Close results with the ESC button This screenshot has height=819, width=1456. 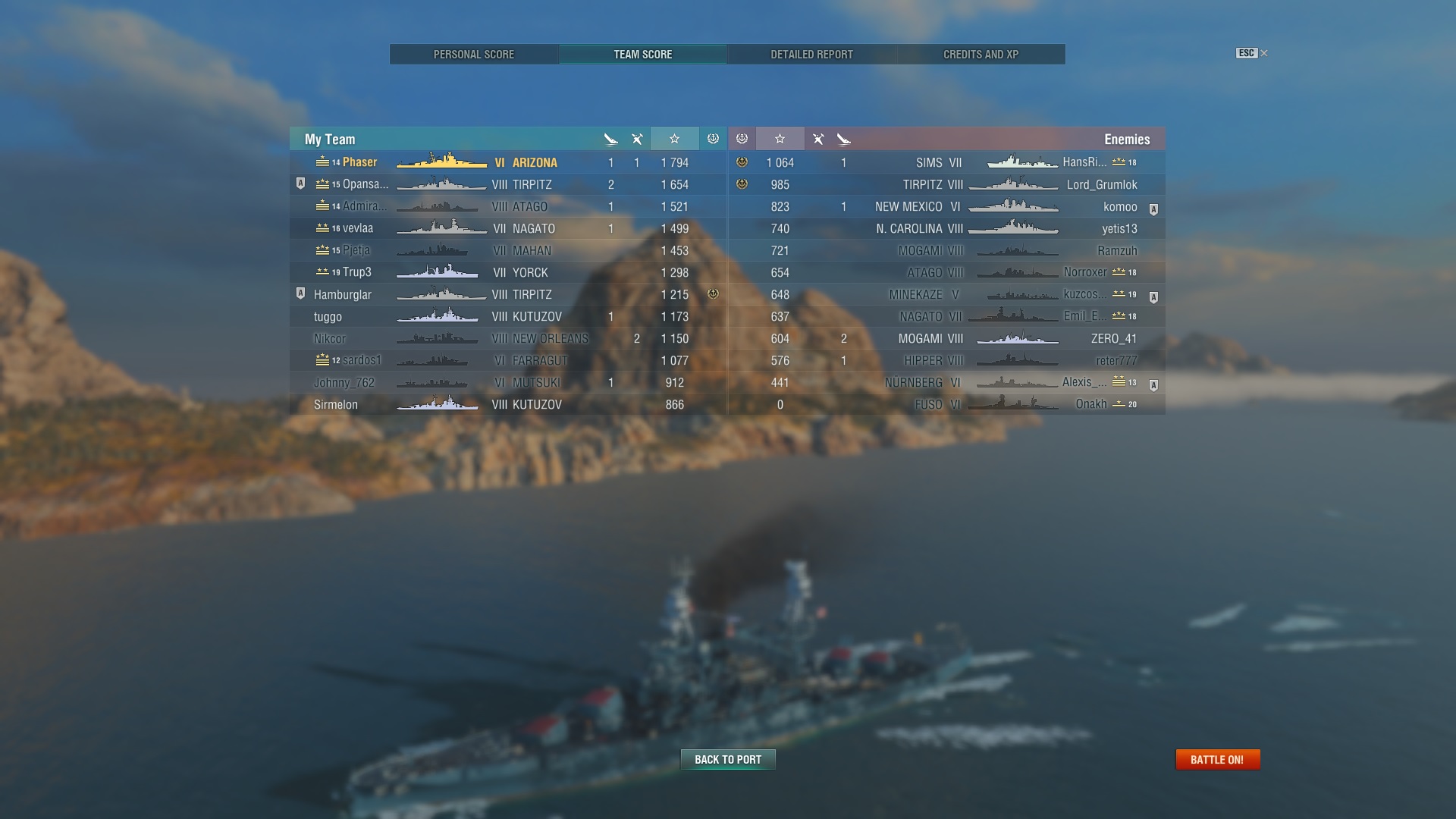pos(1251,53)
